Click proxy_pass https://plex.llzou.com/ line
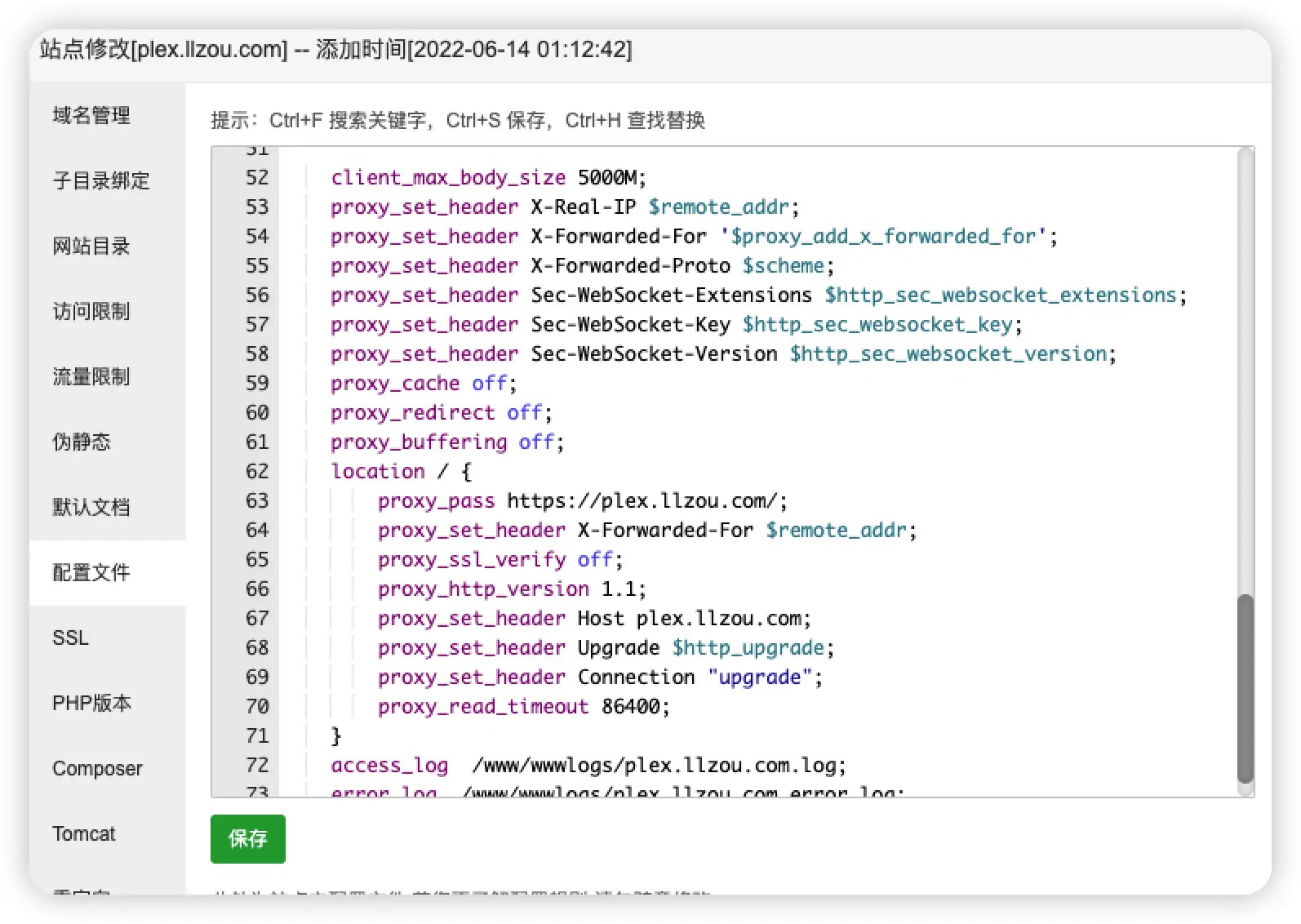The width and height of the screenshot is (1301, 924). point(582,500)
